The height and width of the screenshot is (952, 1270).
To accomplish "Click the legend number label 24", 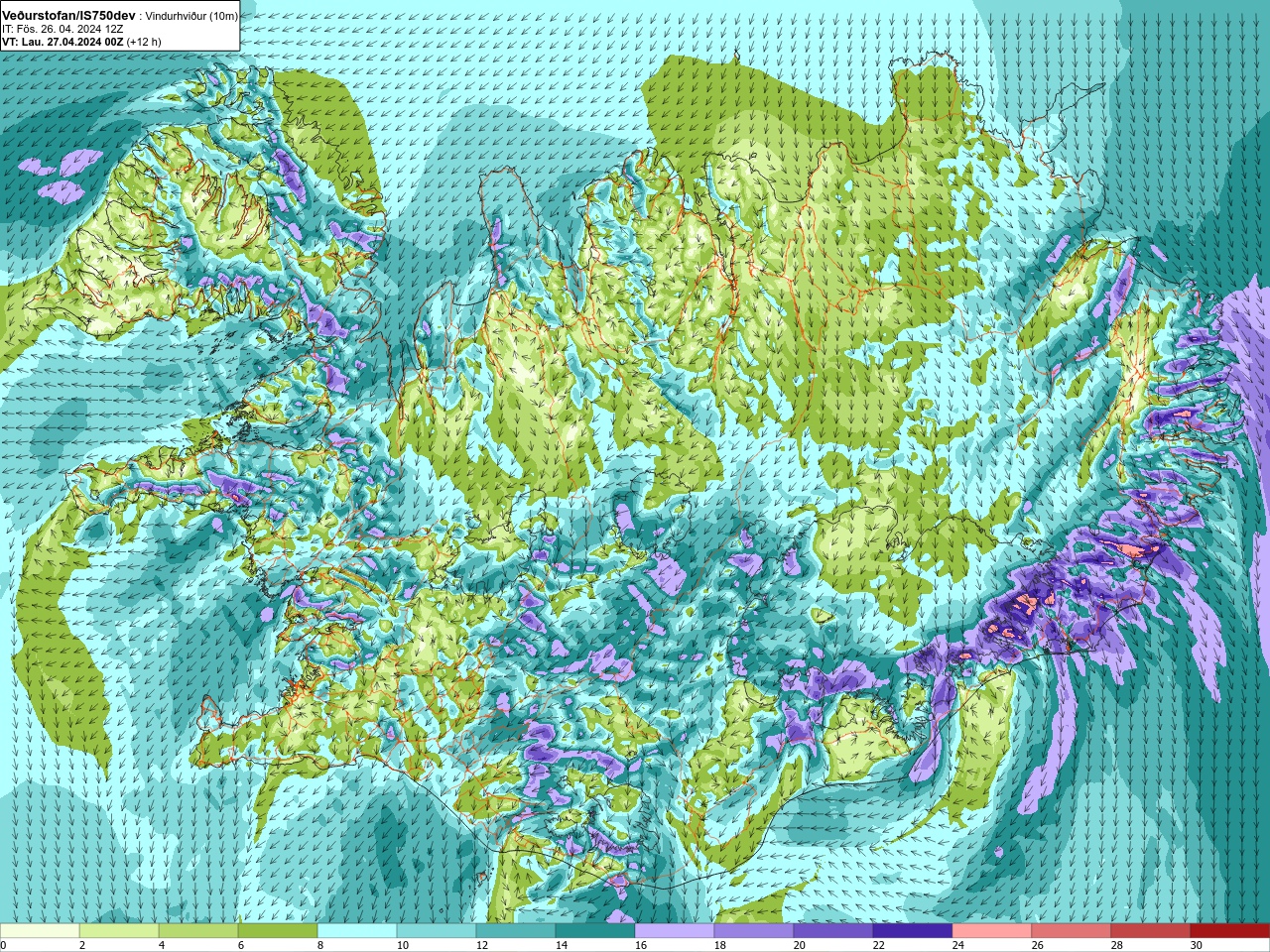I will [x=958, y=945].
